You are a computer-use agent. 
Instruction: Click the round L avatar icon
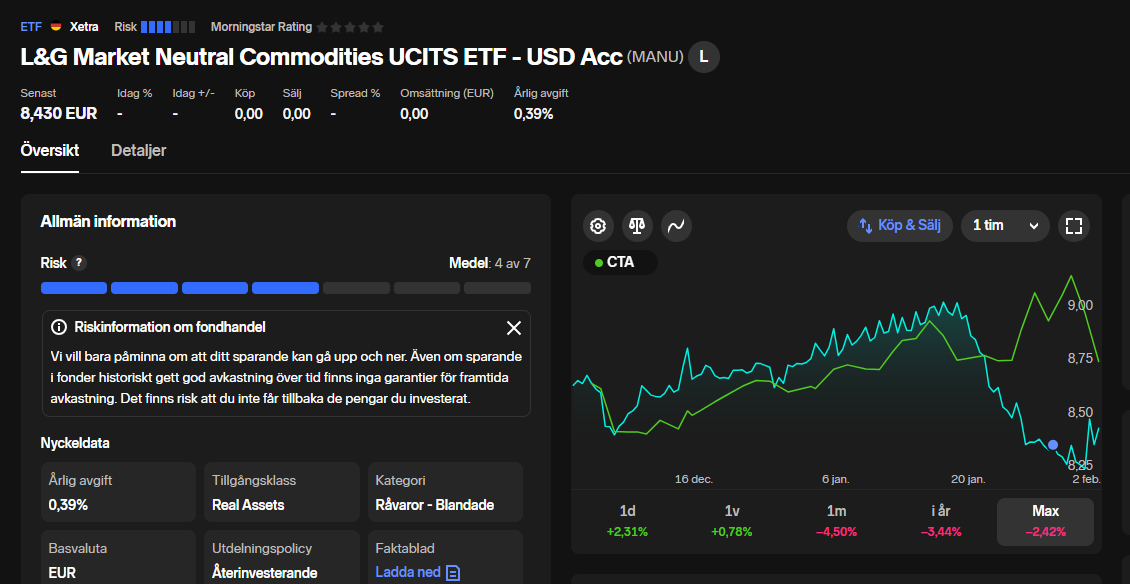coord(704,57)
